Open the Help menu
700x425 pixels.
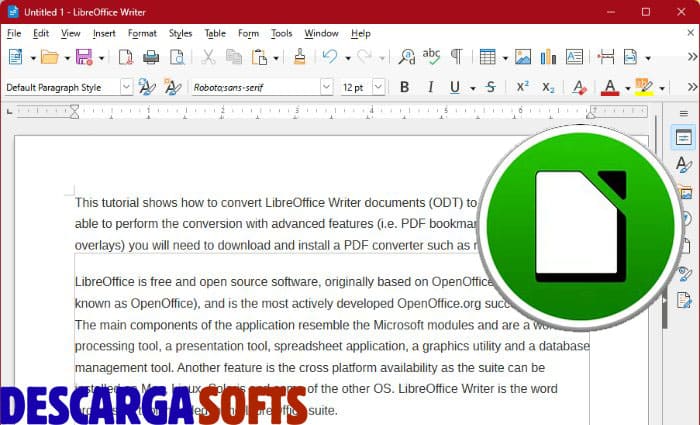[361, 33]
